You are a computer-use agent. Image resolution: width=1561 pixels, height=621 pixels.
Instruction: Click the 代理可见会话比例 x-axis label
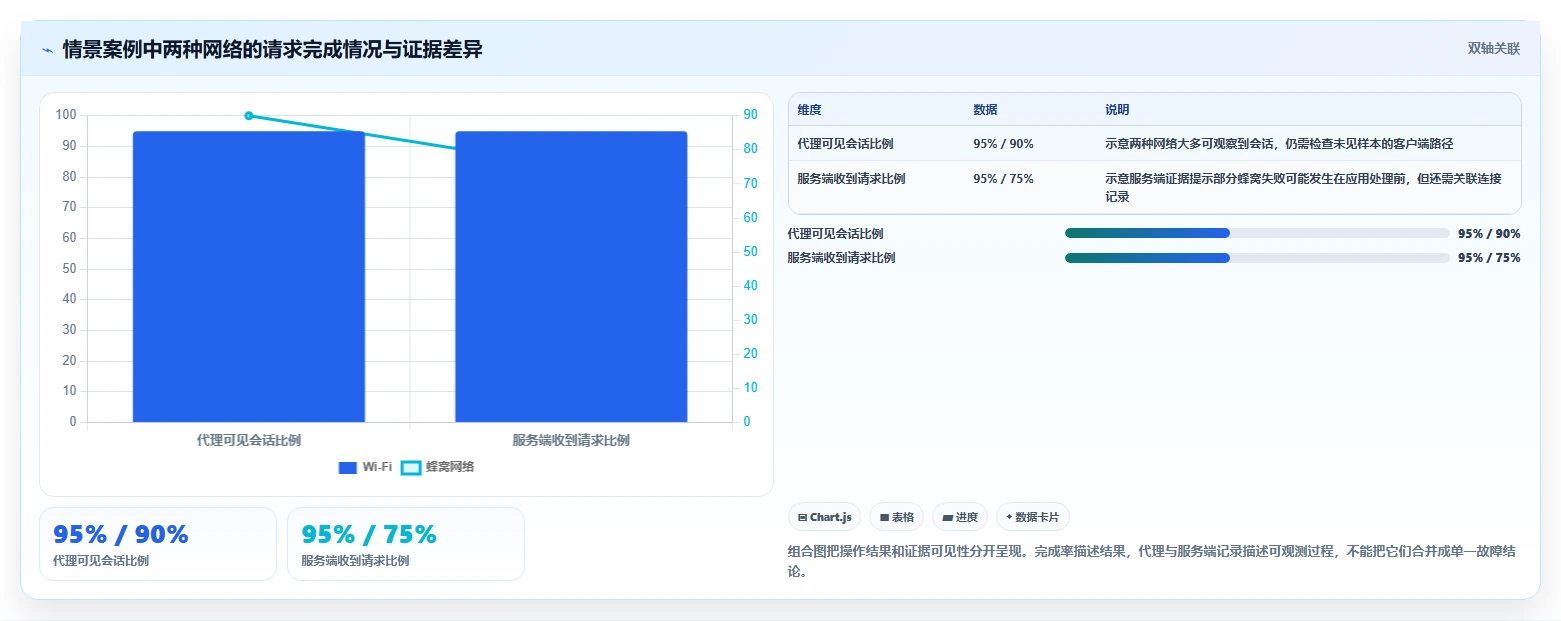coord(249,440)
